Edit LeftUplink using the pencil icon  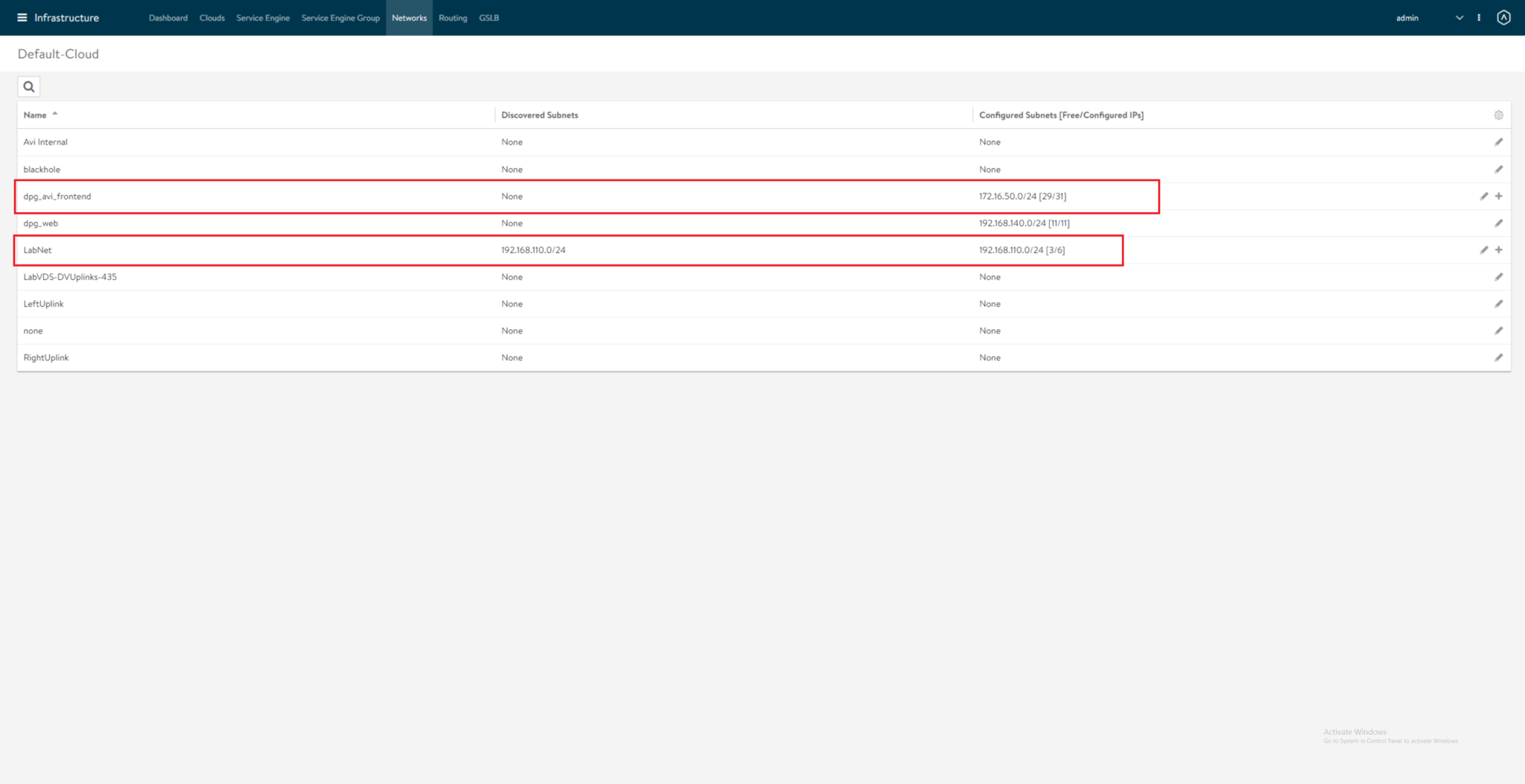[1499, 303]
